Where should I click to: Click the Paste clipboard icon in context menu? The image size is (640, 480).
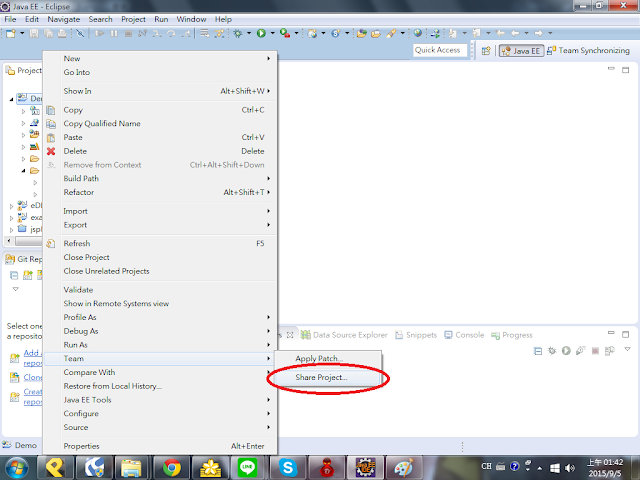click(x=51, y=138)
